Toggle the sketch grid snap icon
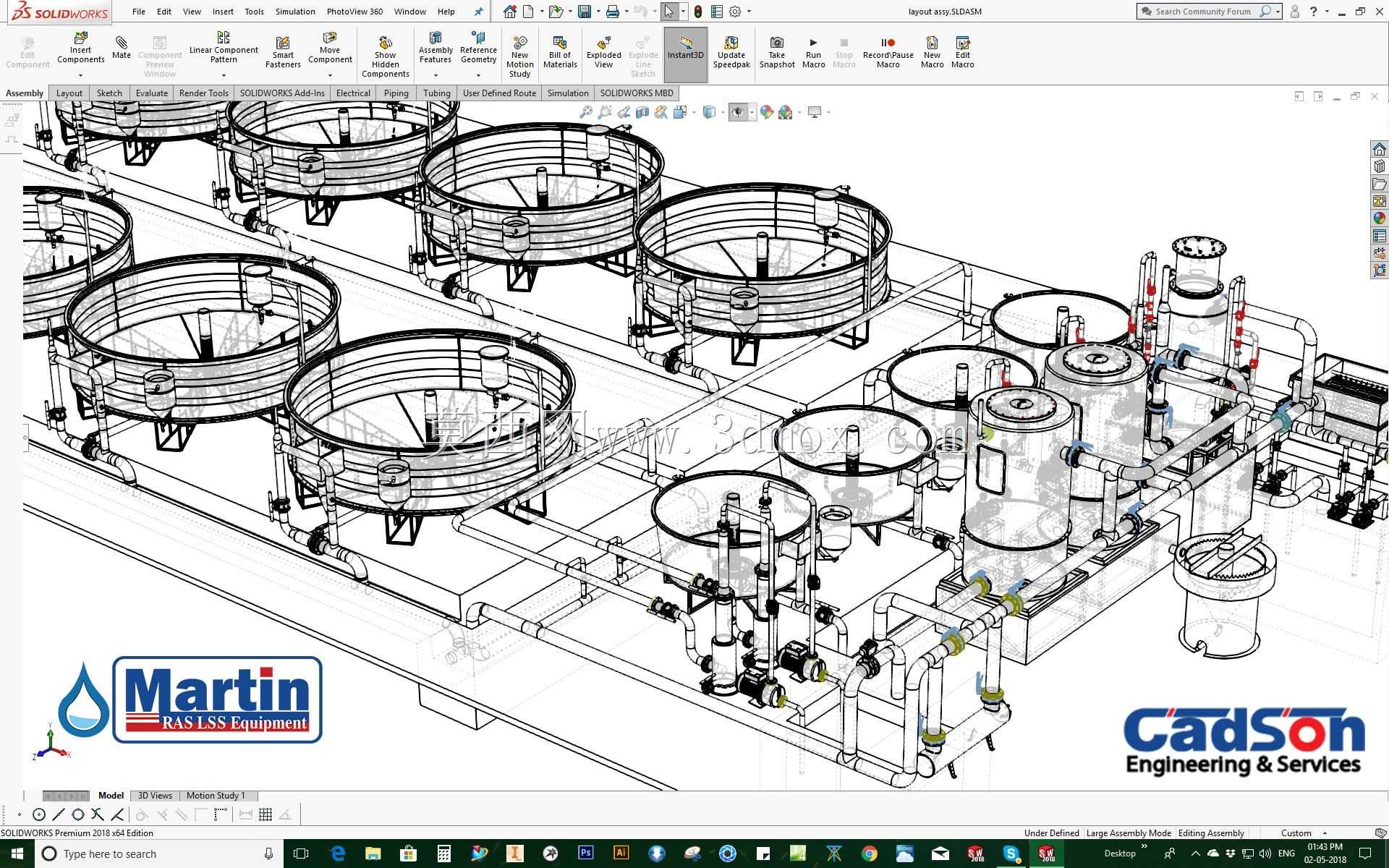Viewport: 1389px width, 868px height. [266, 814]
